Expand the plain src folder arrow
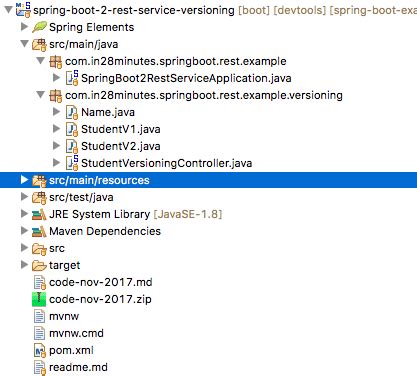This screenshot has width=417, height=376. click(24, 247)
